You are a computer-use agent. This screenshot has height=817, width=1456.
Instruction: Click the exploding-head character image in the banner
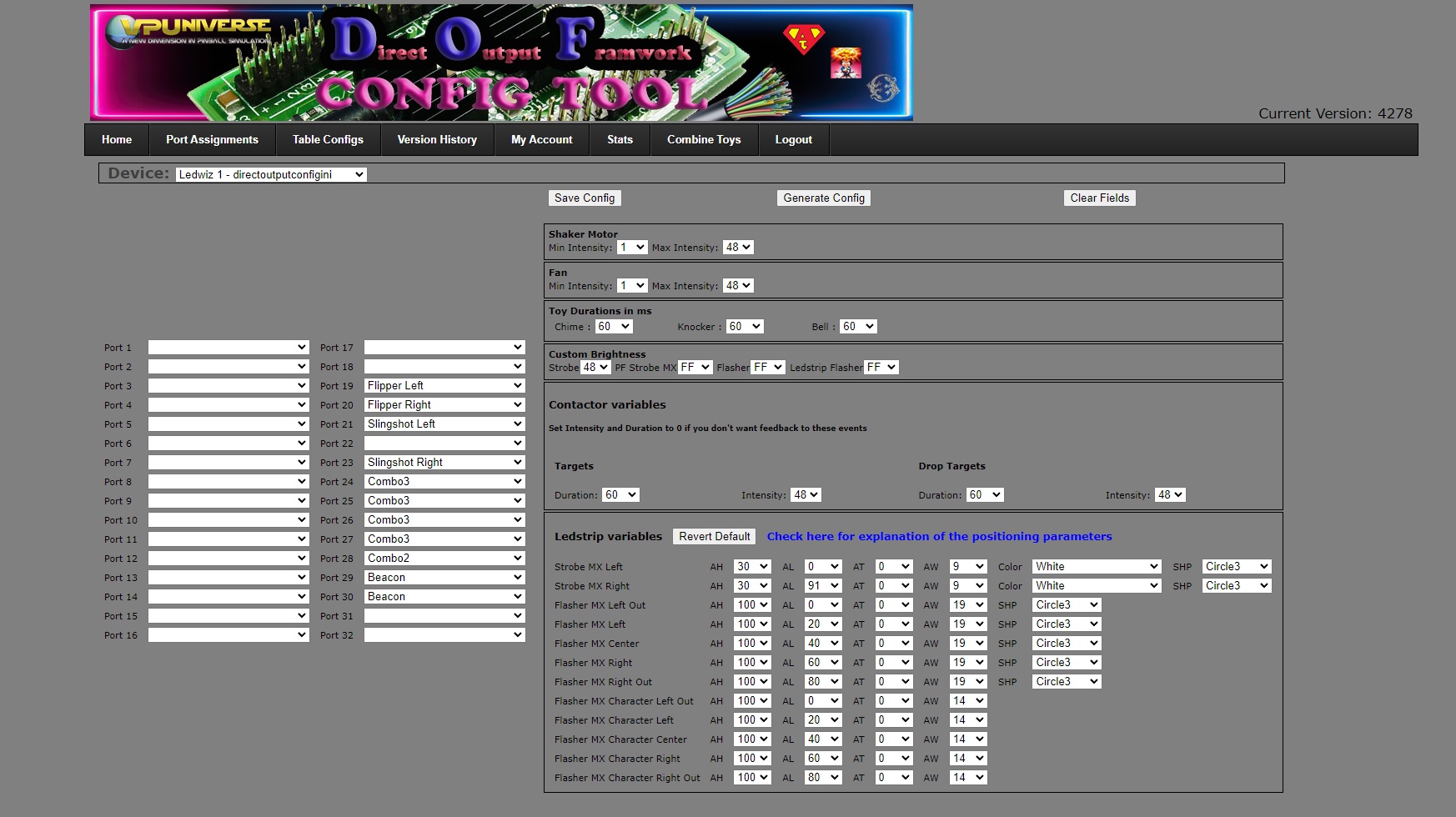(x=847, y=63)
